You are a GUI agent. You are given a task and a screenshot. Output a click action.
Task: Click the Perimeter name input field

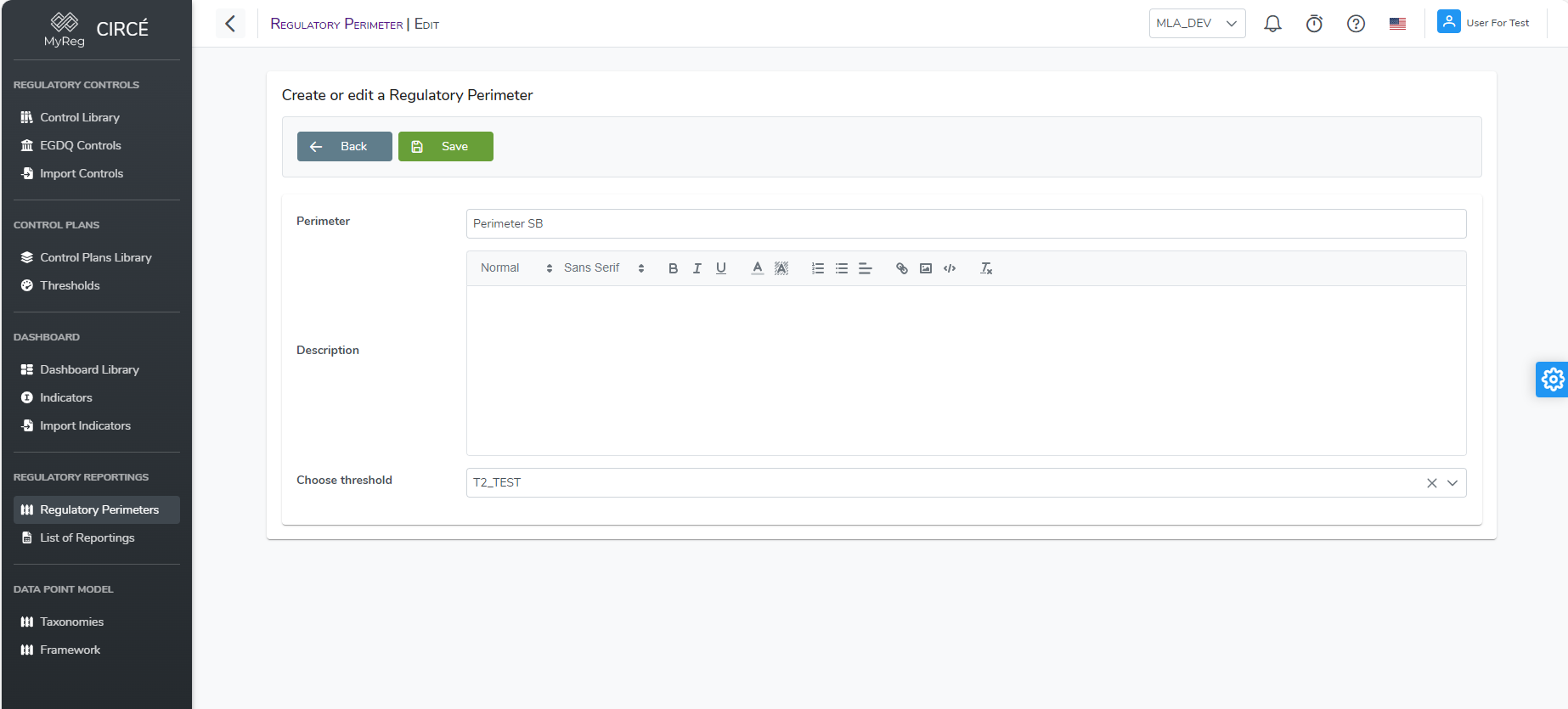pyautogui.click(x=966, y=224)
